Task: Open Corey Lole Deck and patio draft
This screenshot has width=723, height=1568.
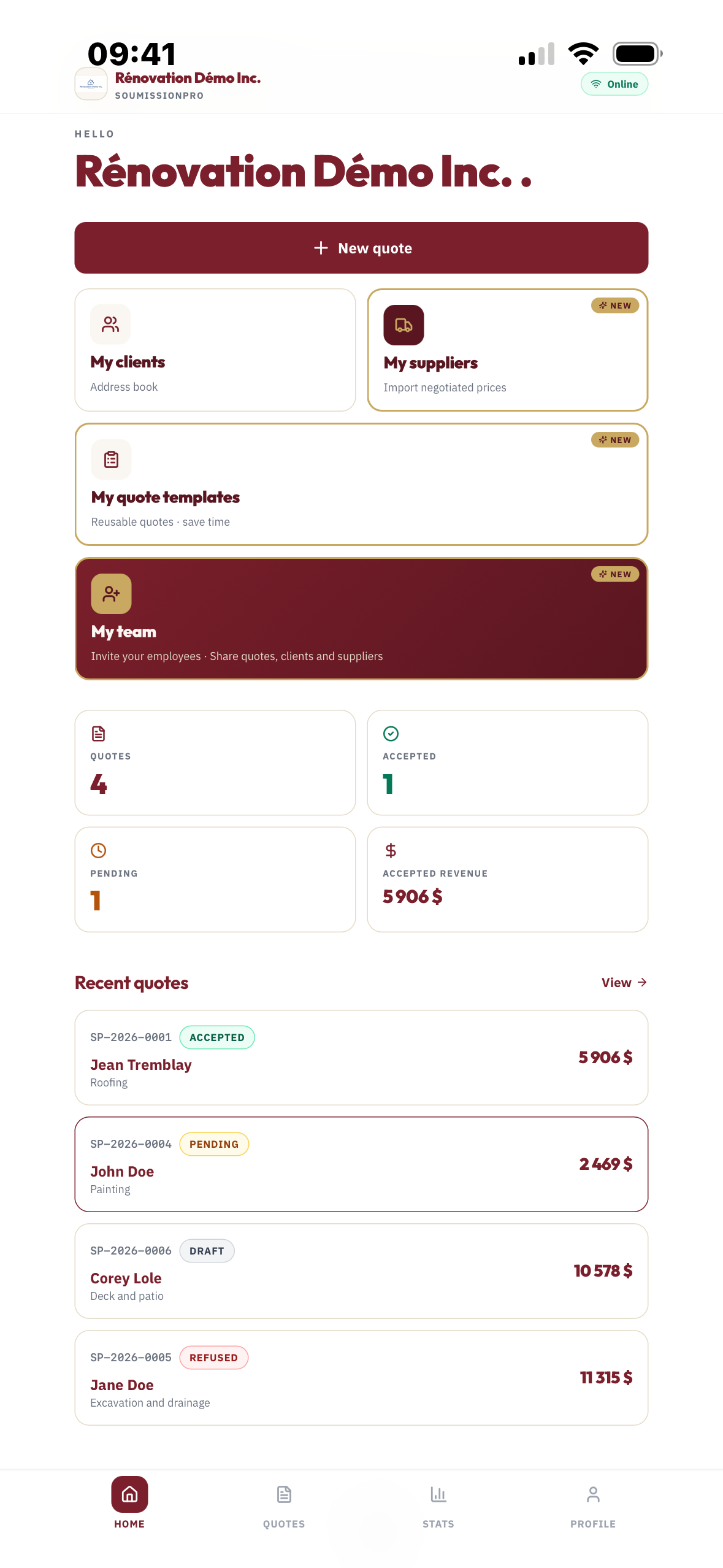Action: (361, 1271)
